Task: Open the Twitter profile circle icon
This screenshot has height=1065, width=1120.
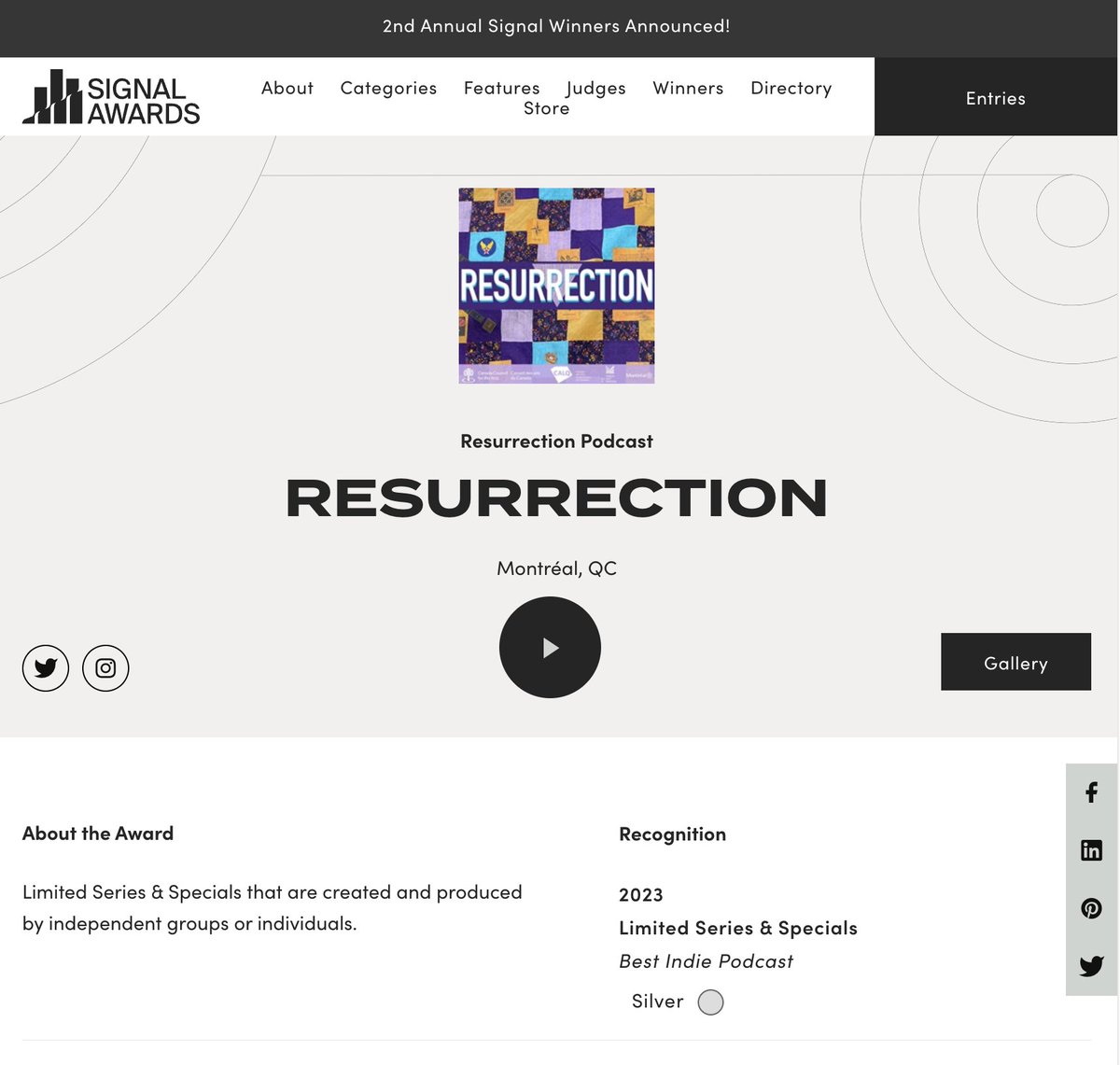Action: click(46, 668)
